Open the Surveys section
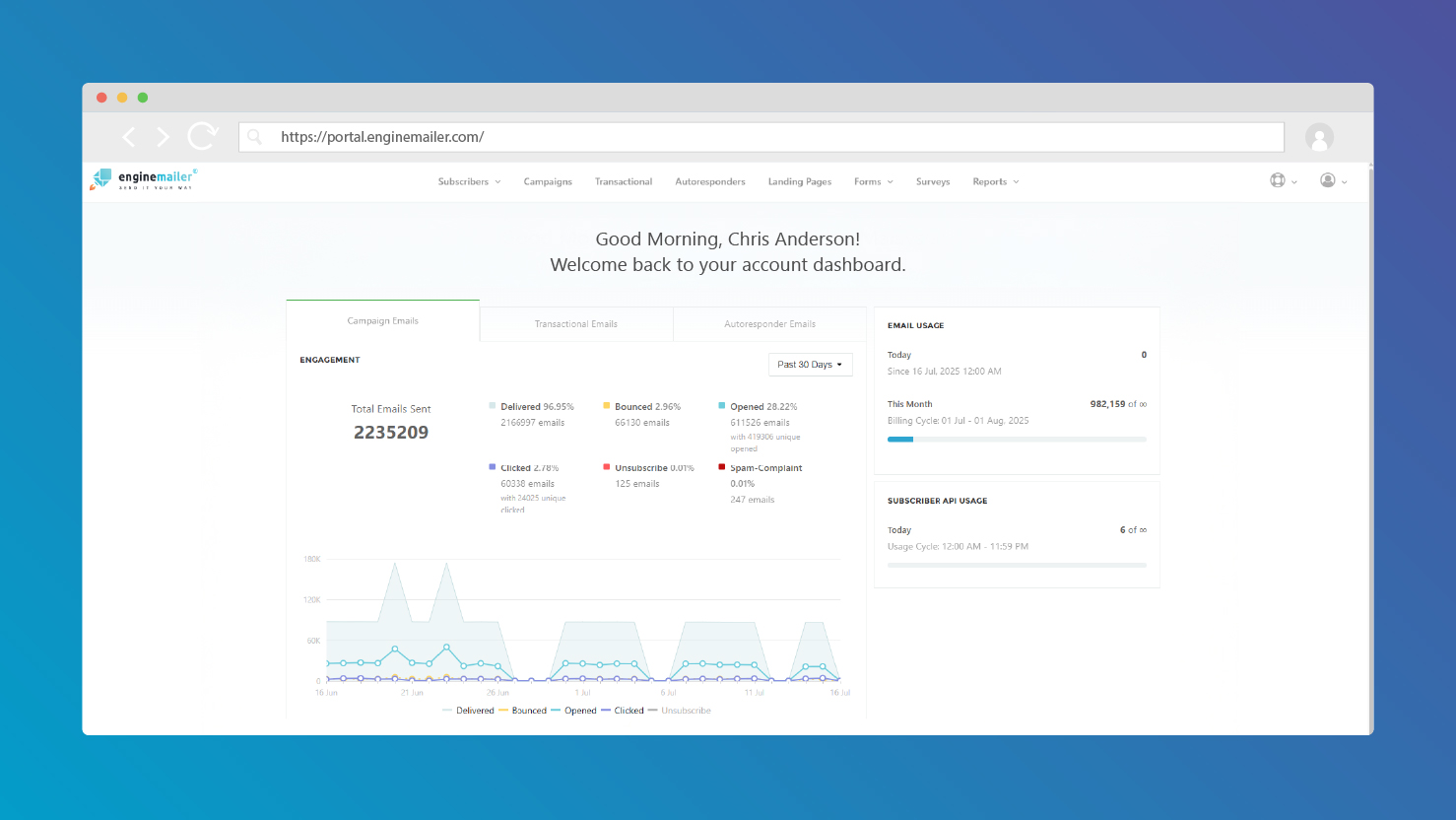This screenshot has width=1456, height=820. [932, 181]
